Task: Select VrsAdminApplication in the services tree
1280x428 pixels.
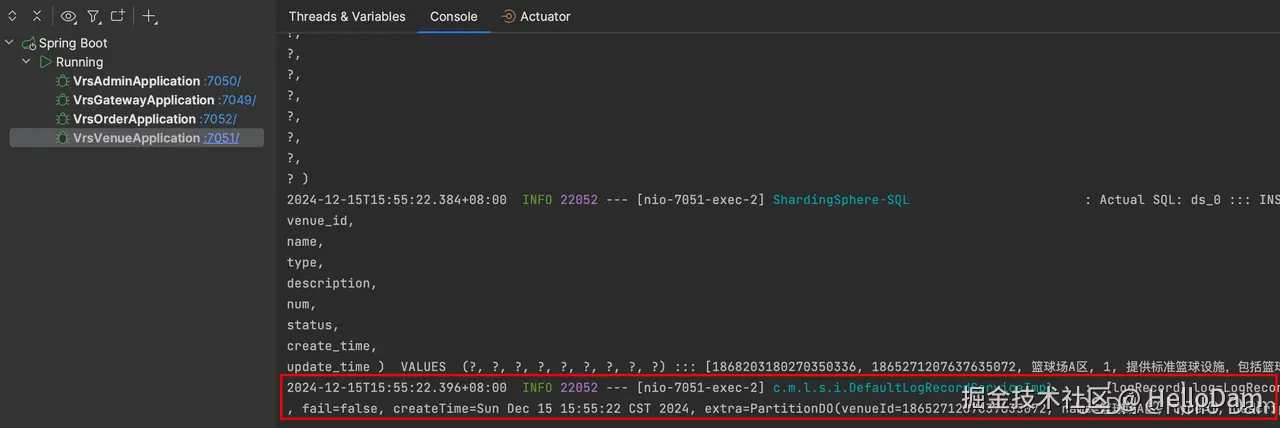Action: point(137,81)
